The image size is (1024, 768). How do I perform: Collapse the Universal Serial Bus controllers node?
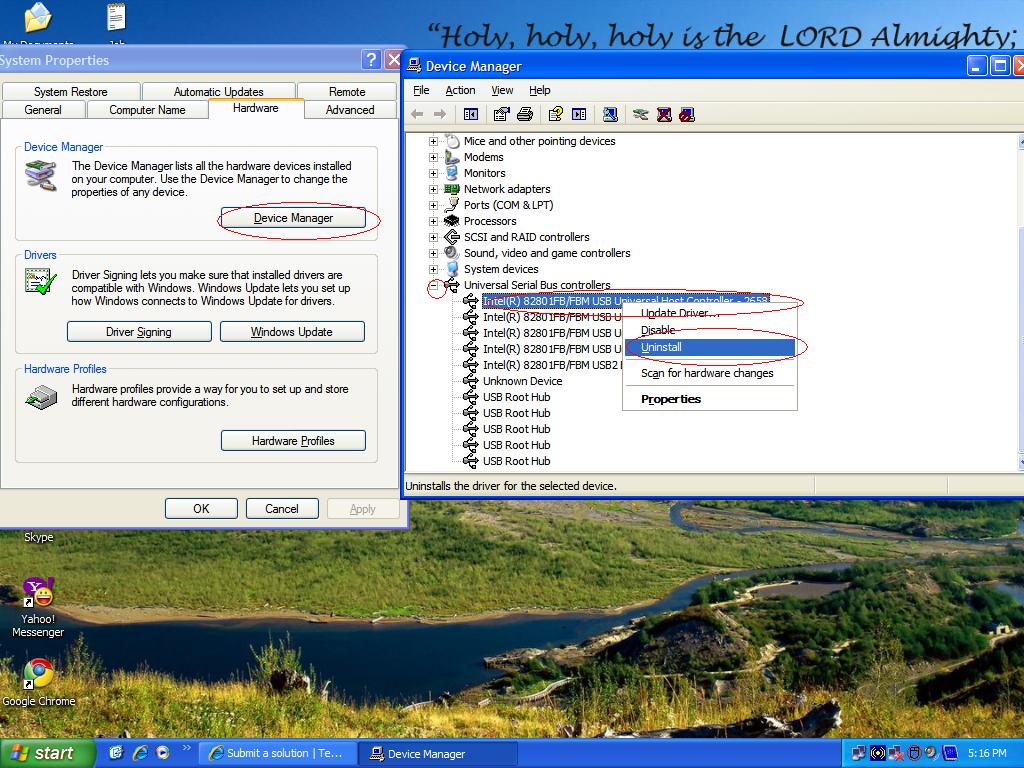click(434, 285)
